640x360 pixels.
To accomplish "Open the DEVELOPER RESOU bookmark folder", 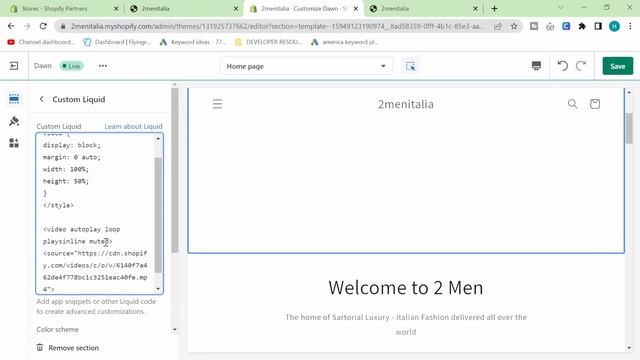I will [269, 42].
